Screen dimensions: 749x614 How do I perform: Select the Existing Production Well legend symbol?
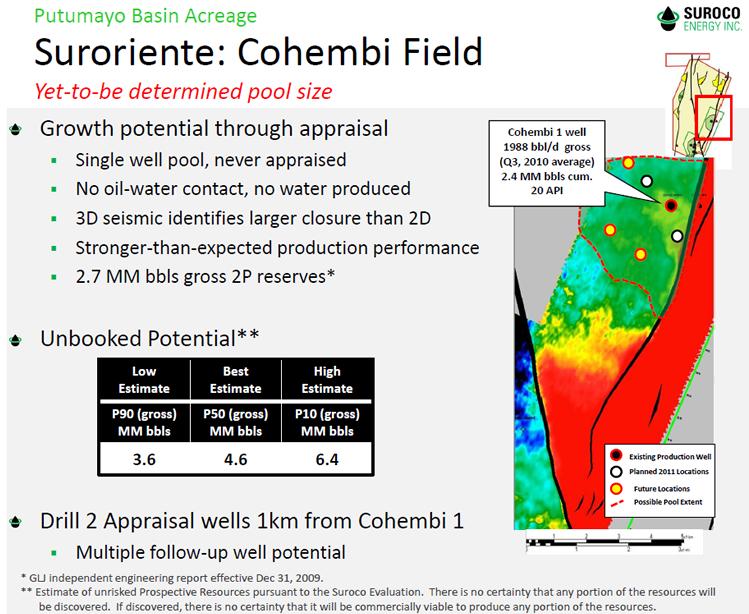pos(616,455)
